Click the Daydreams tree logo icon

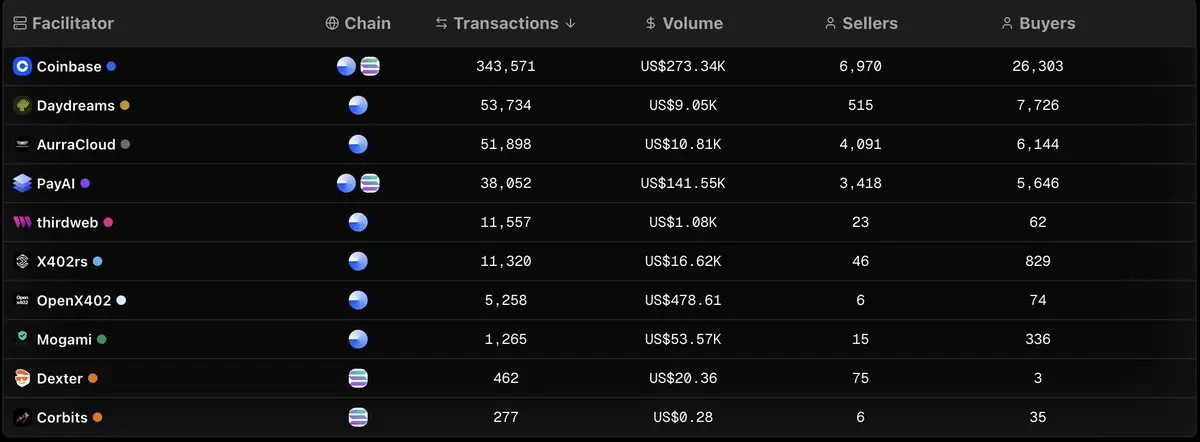coord(22,105)
